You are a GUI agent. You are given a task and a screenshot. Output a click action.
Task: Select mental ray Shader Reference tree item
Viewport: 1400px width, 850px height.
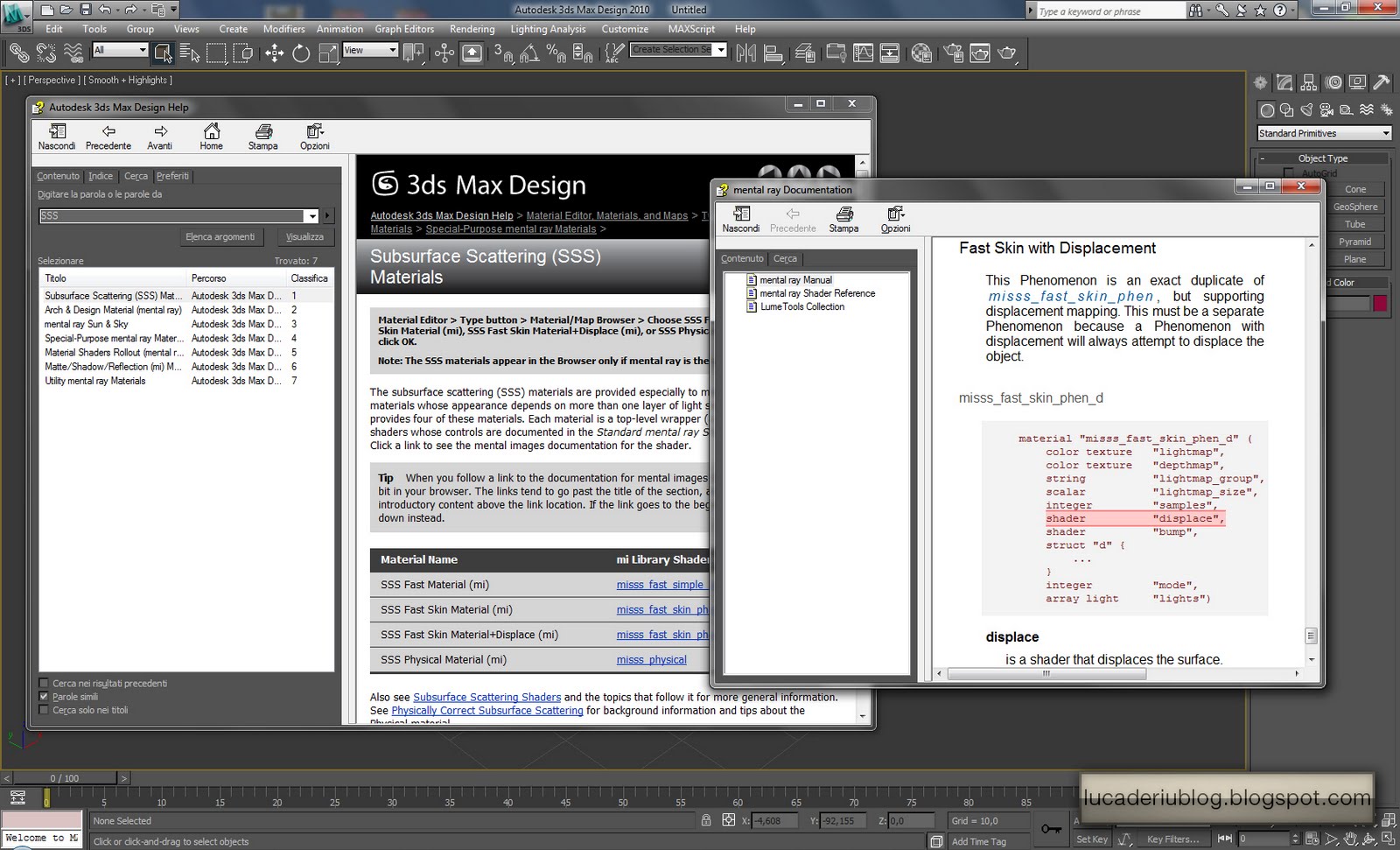817,293
